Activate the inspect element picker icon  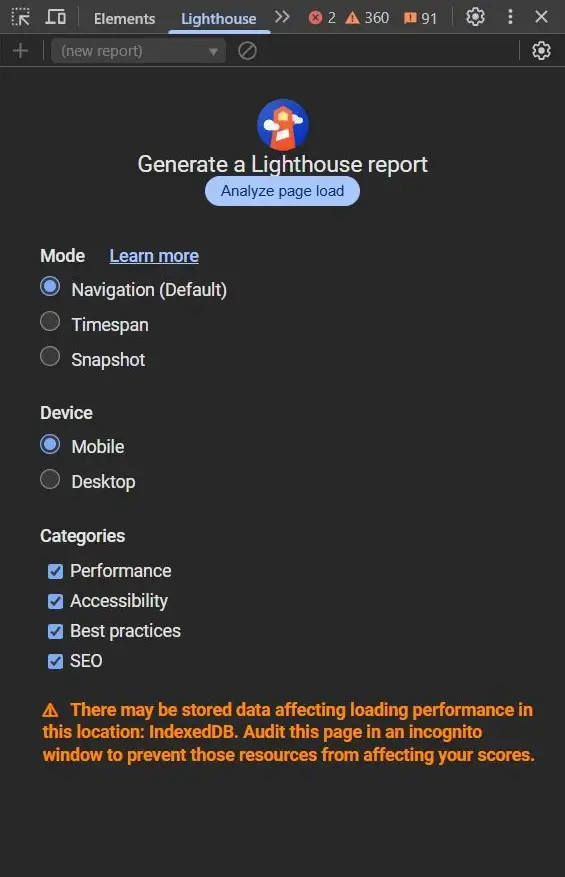[21, 17]
